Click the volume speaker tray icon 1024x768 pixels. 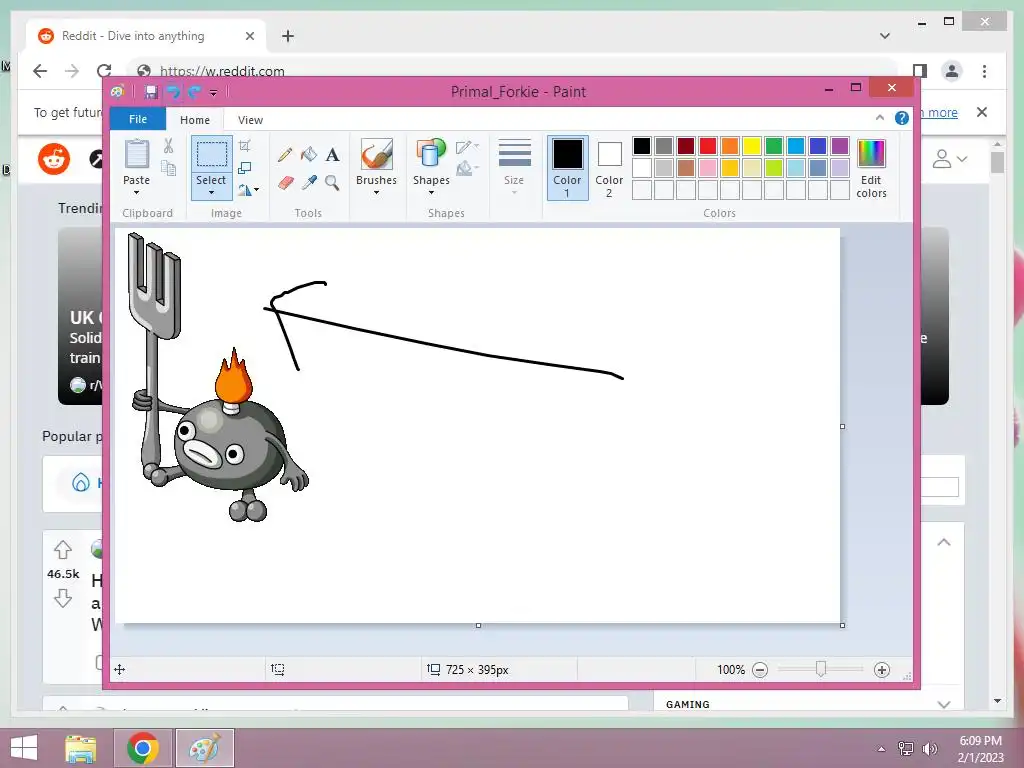coord(930,748)
